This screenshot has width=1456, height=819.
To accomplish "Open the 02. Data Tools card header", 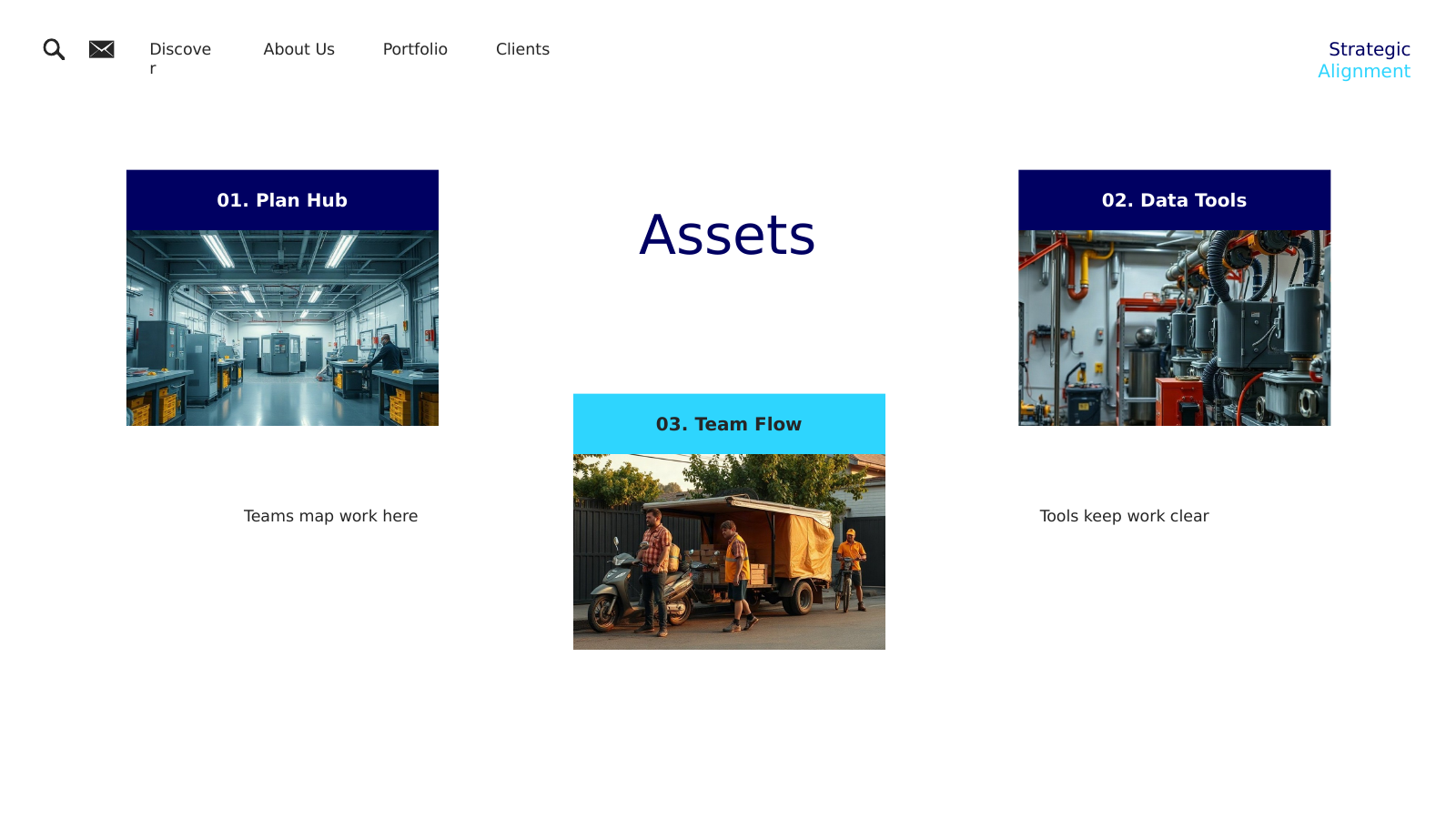I will tap(1174, 200).
